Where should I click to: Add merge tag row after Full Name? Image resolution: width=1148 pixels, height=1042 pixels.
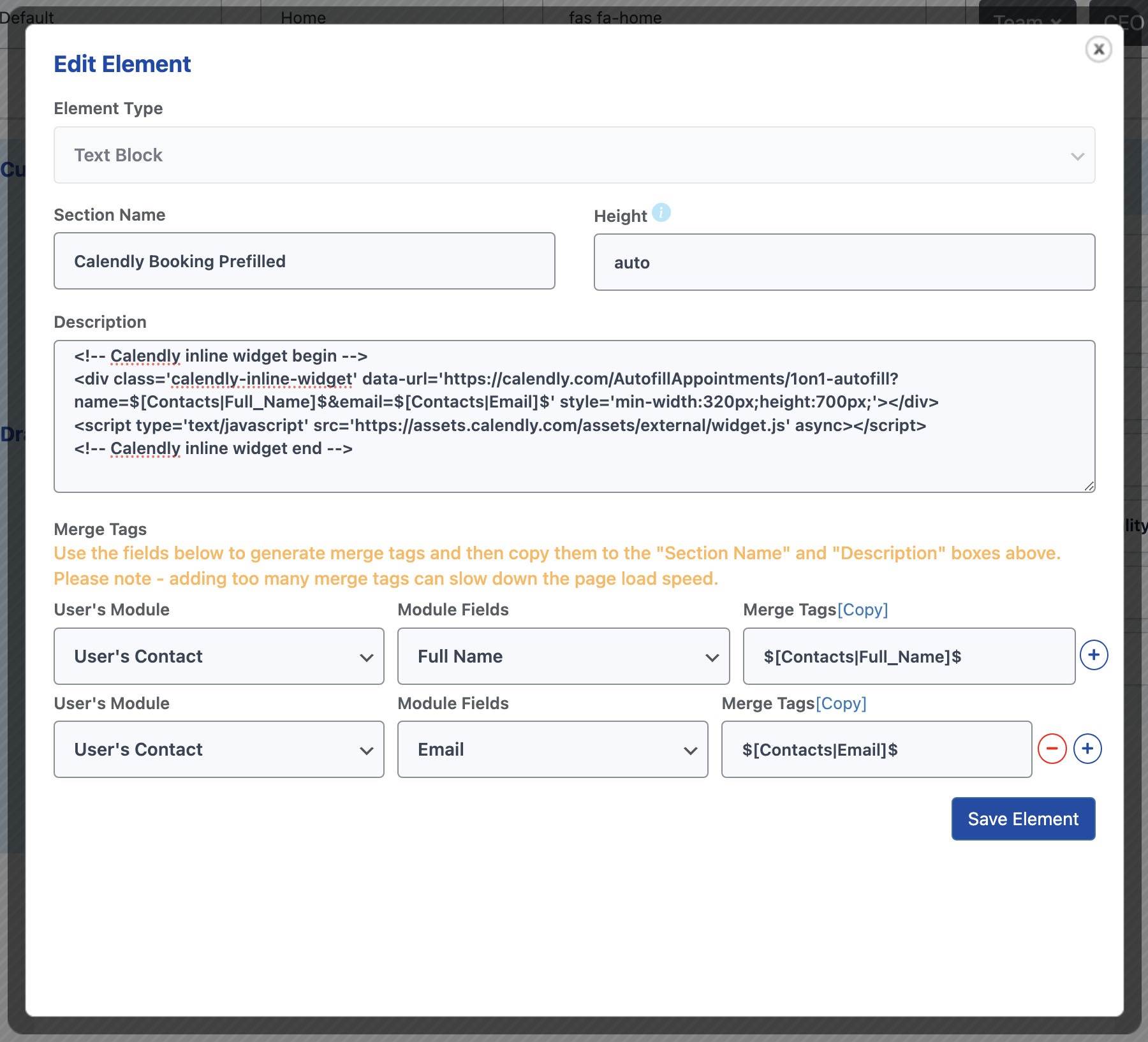[1094, 655]
